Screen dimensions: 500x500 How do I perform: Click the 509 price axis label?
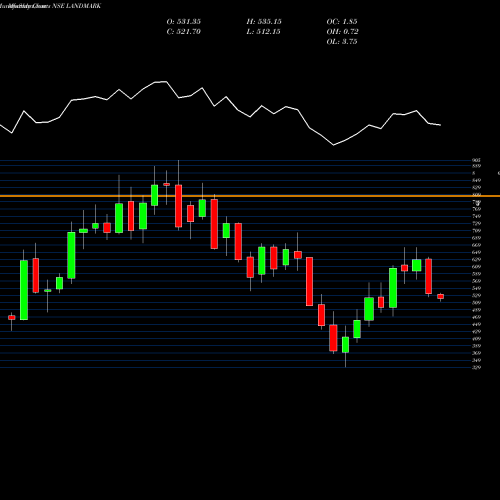(x=477, y=303)
